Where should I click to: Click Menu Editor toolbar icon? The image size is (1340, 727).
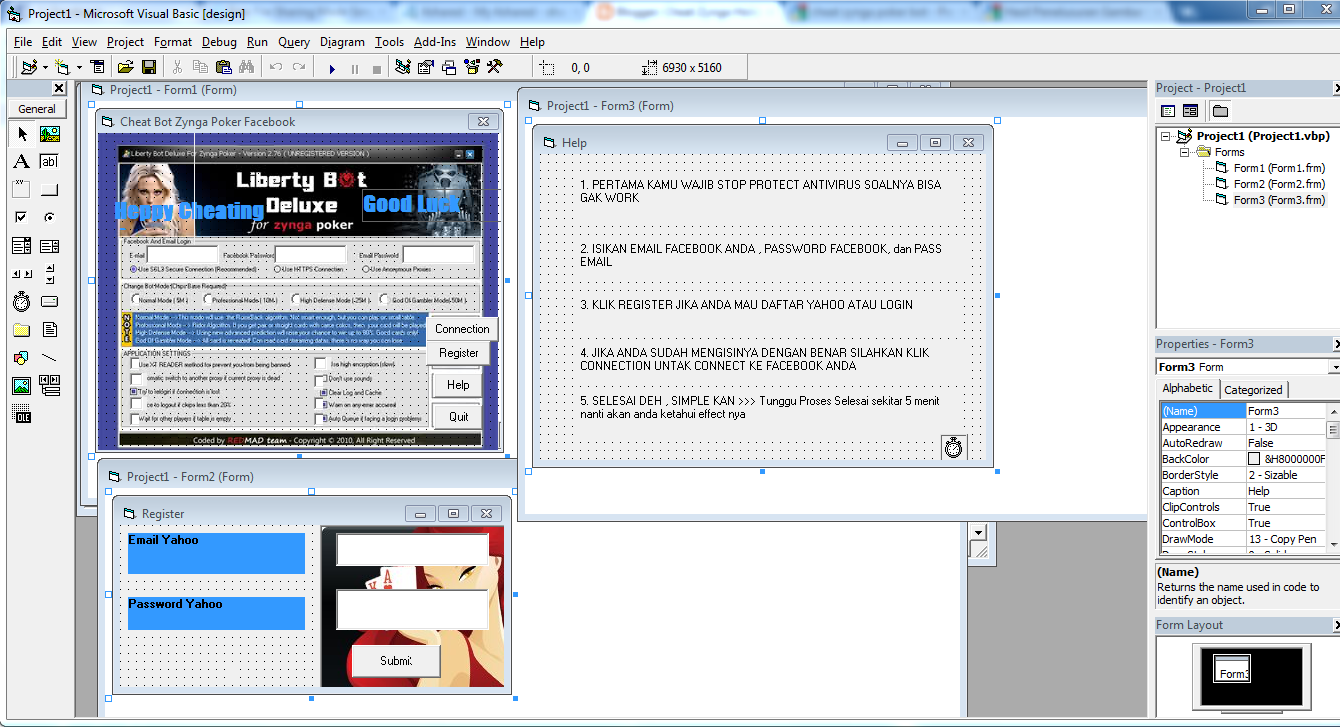pyautogui.click(x=98, y=68)
